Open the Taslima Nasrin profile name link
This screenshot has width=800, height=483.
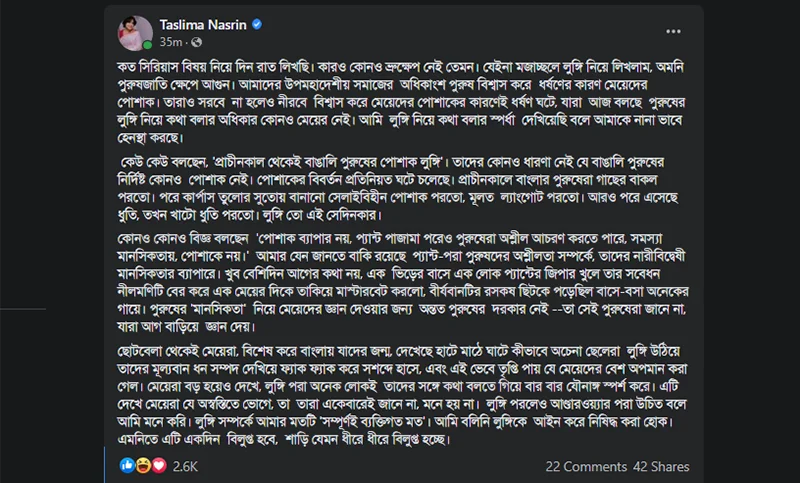203,24
